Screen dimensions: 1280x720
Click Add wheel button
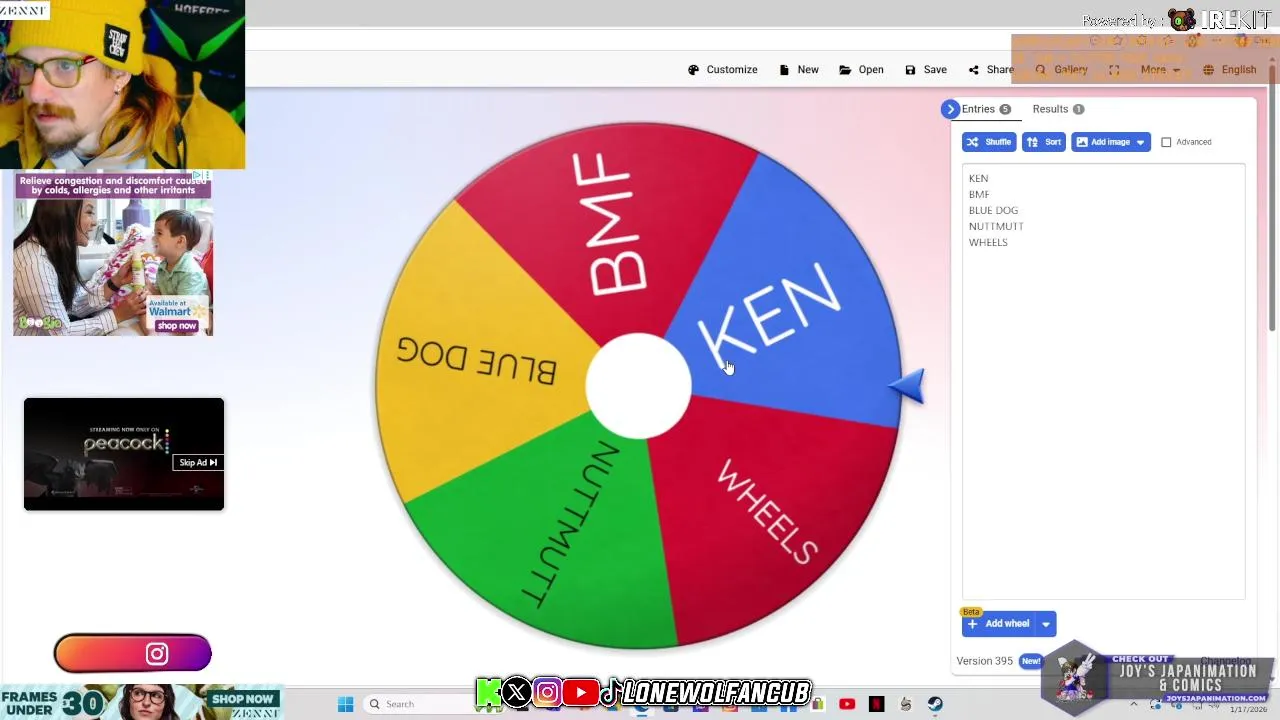click(998, 624)
